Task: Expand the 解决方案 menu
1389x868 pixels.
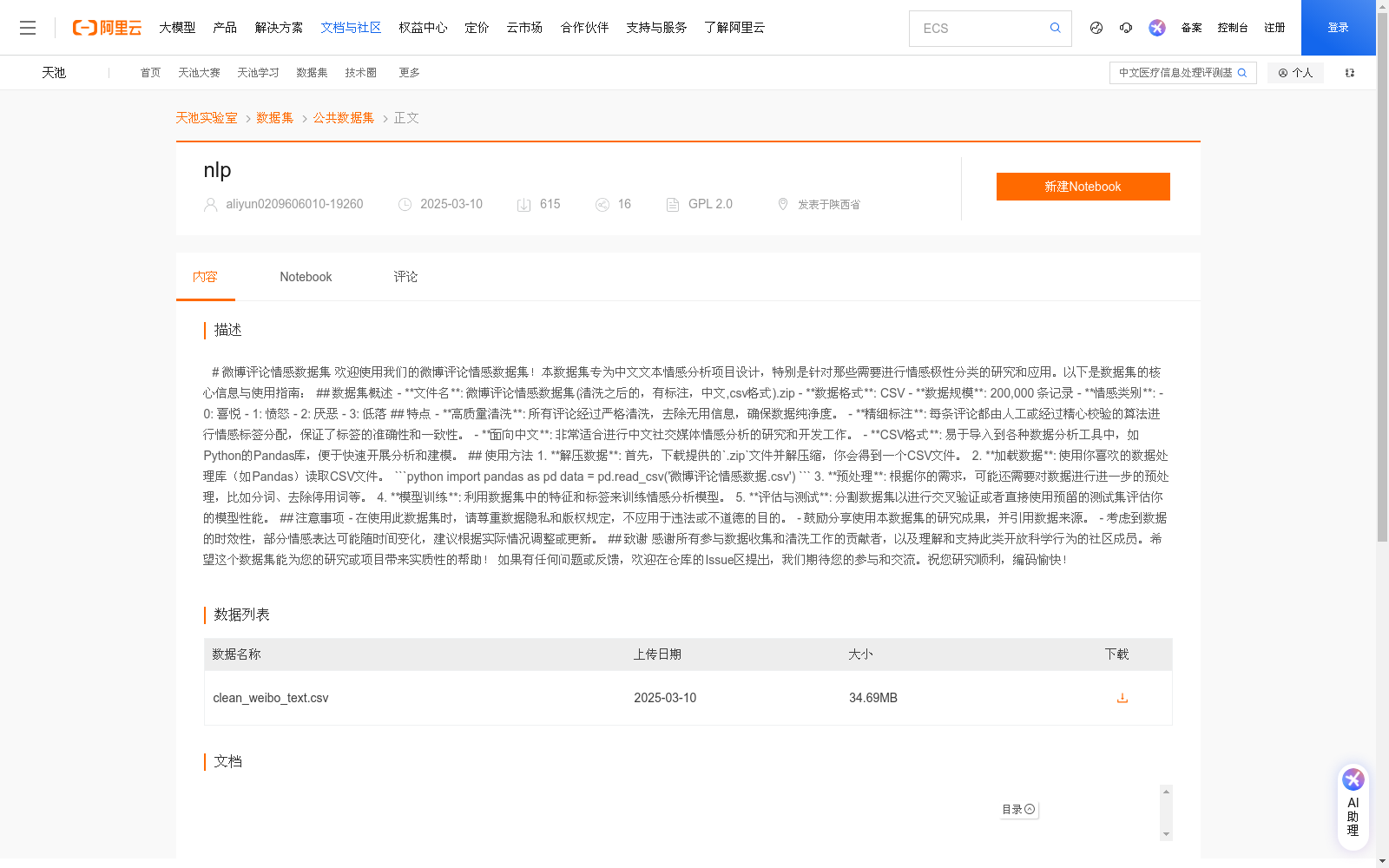Action: (x=279, y=27)
